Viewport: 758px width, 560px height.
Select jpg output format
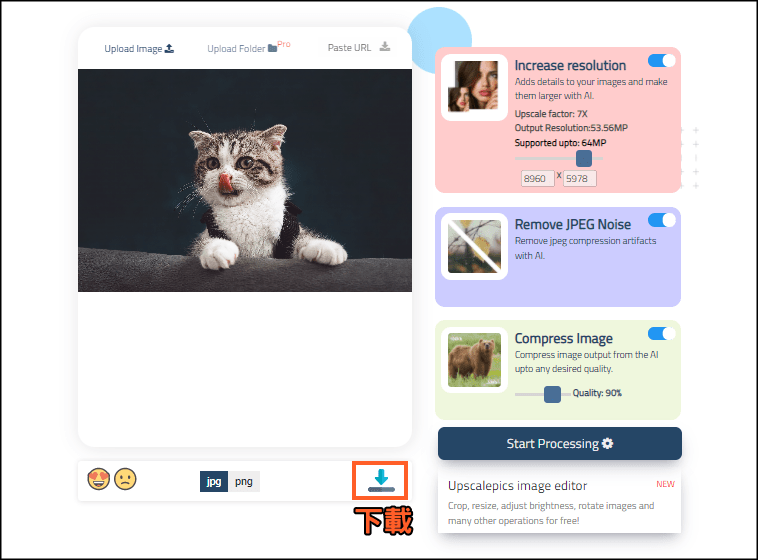click(214, 482)
